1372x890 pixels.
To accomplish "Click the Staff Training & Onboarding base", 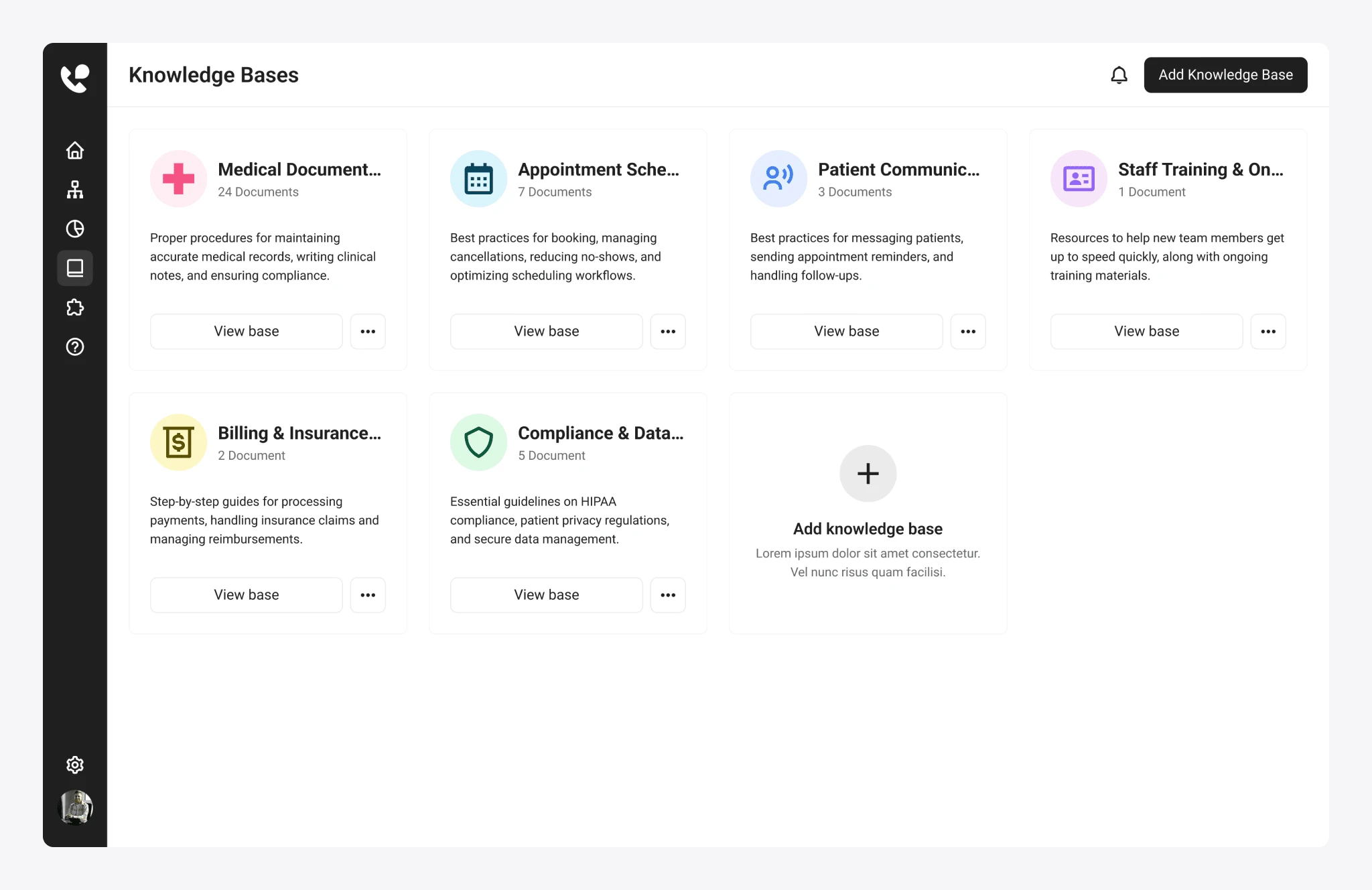I will coord(1146,331).
